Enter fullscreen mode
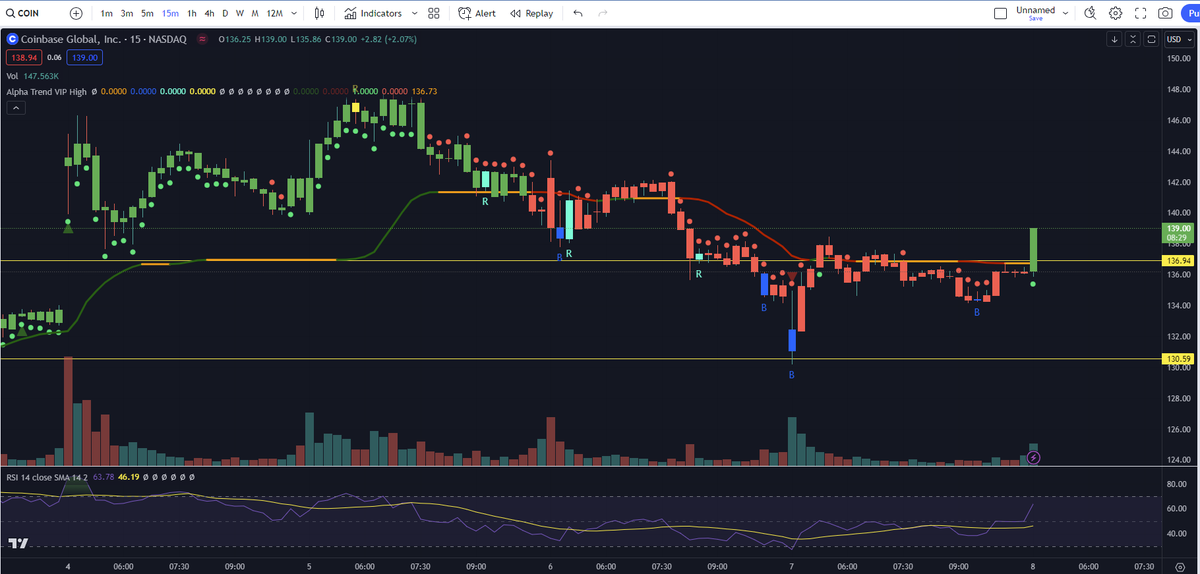The height and width of the screenshot is (574, 1200). (1140, 13)
